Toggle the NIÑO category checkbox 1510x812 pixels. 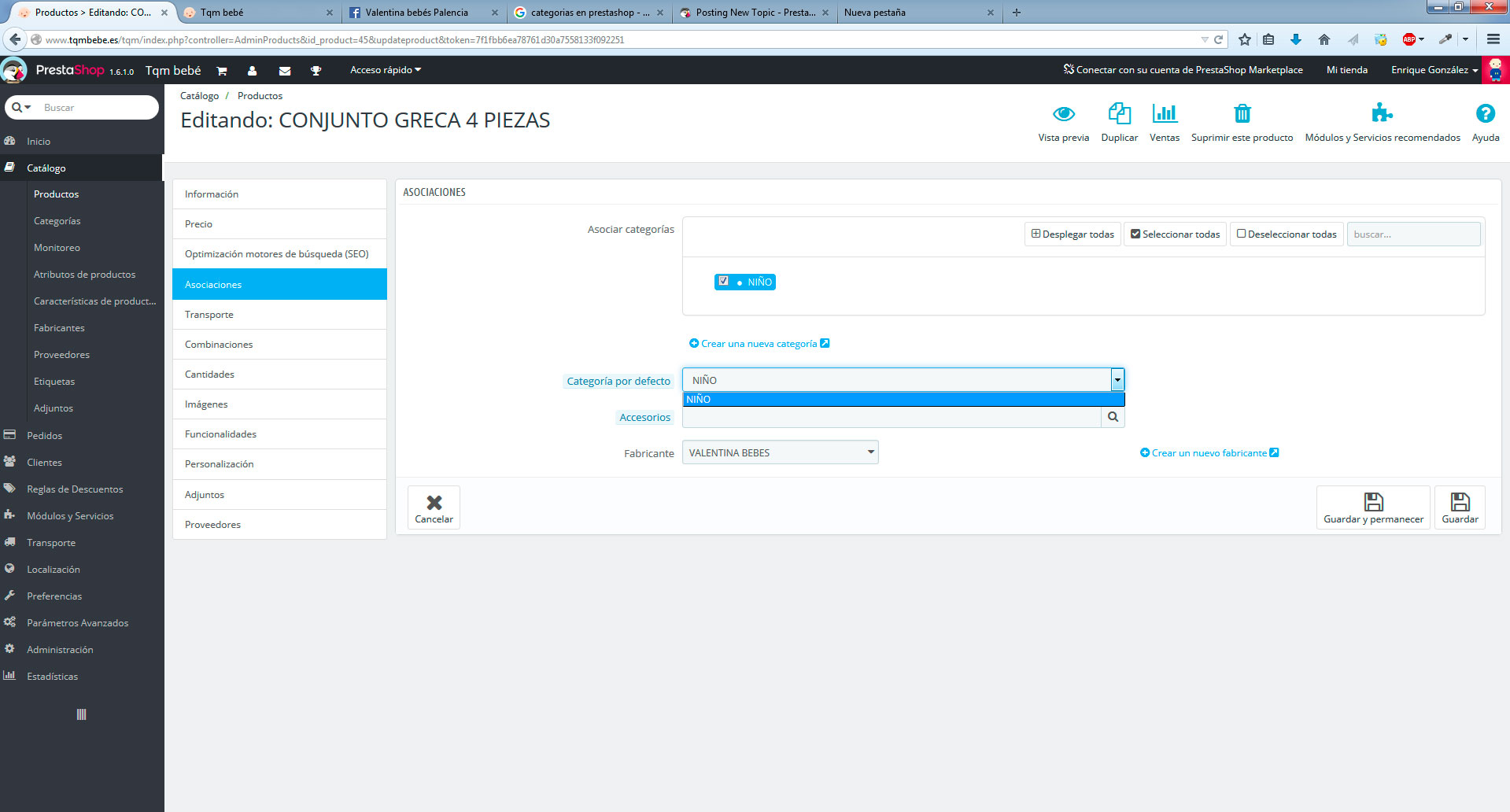(723, 281)
